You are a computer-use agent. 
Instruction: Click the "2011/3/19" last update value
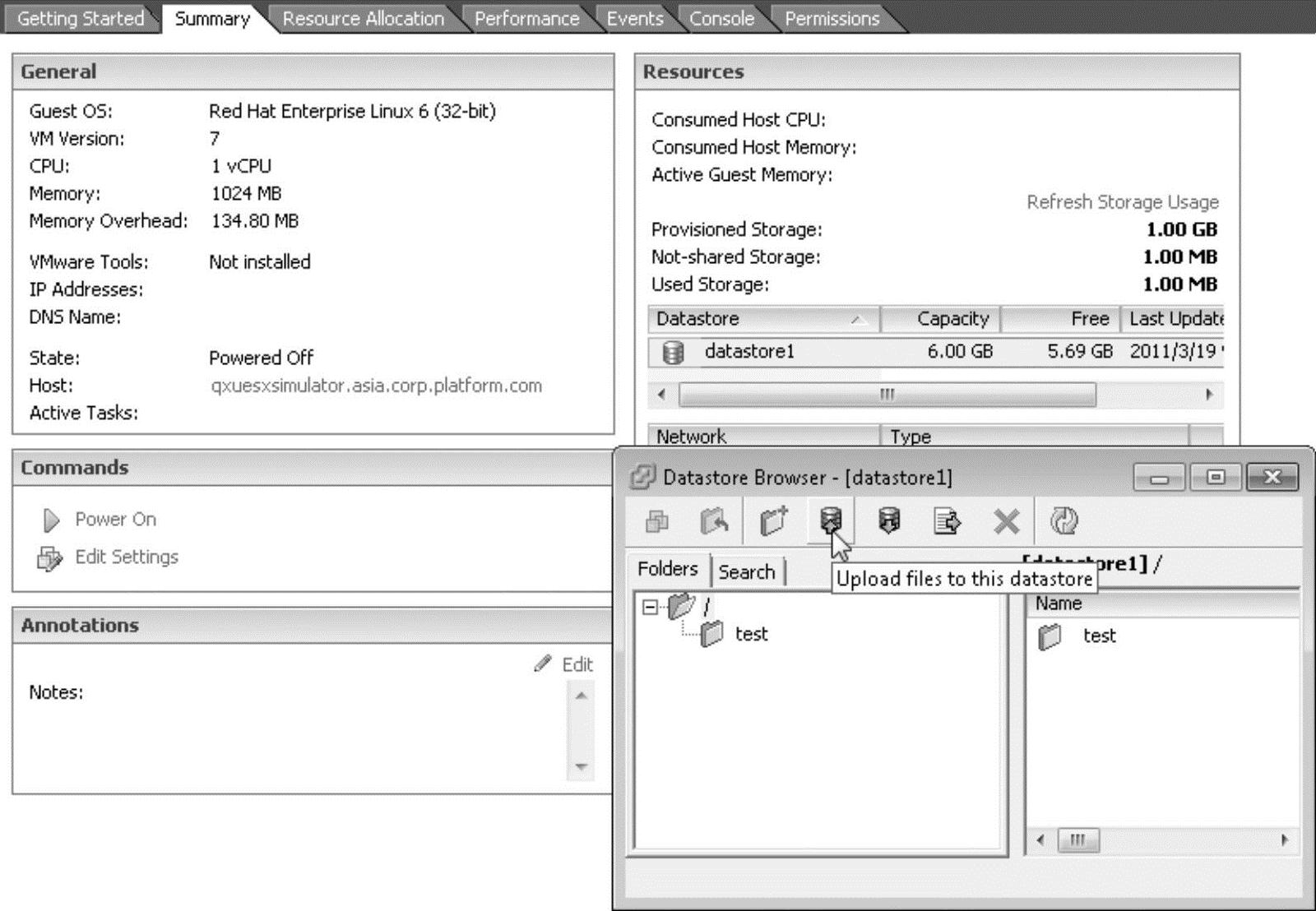pos(1173,352)
